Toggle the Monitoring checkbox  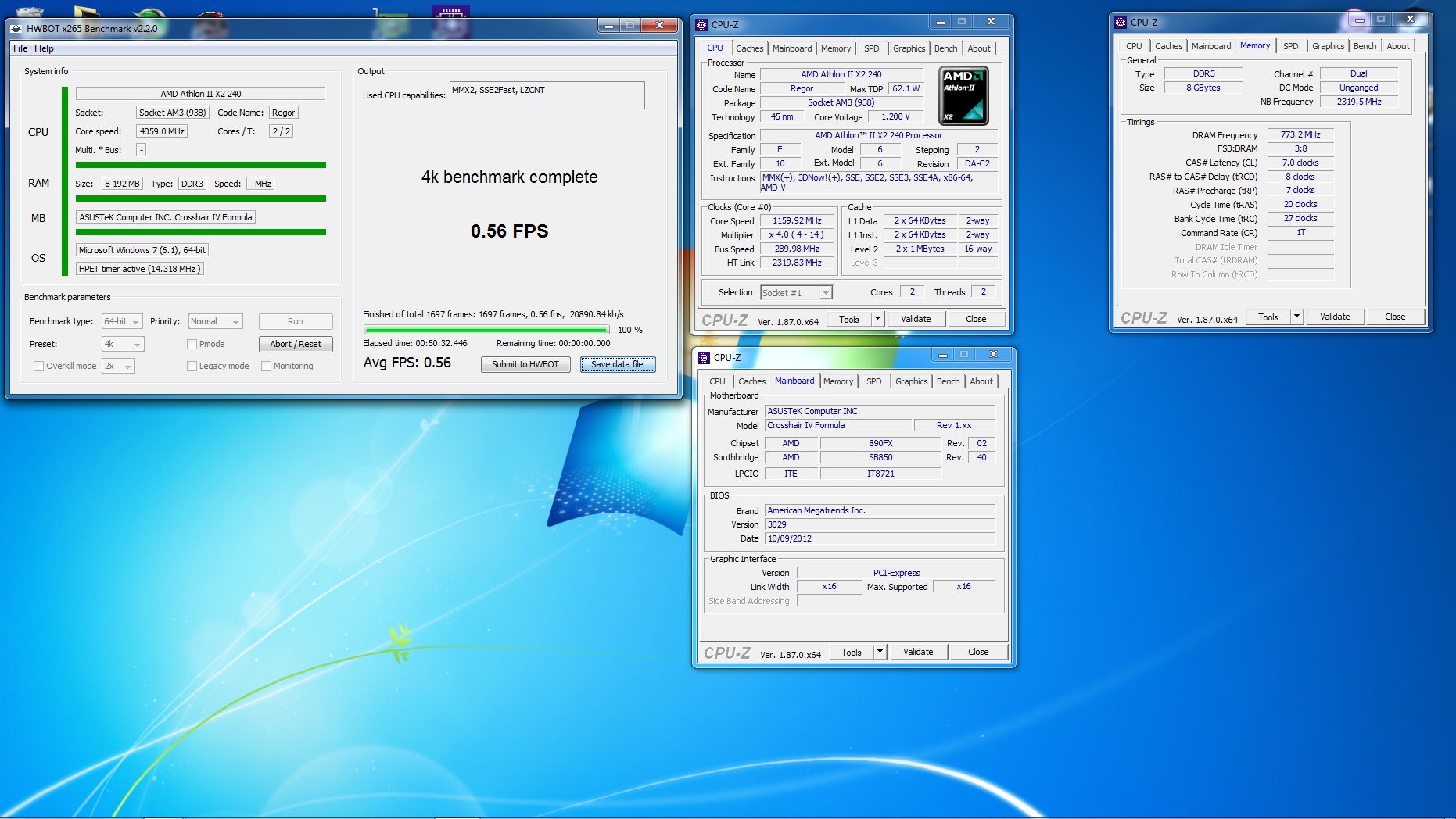[x=266, y=366]
